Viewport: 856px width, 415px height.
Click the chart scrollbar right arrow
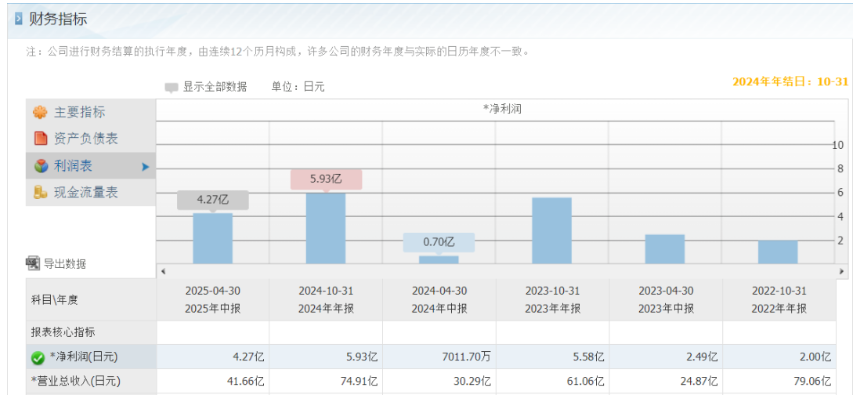[x=842, y=271]
